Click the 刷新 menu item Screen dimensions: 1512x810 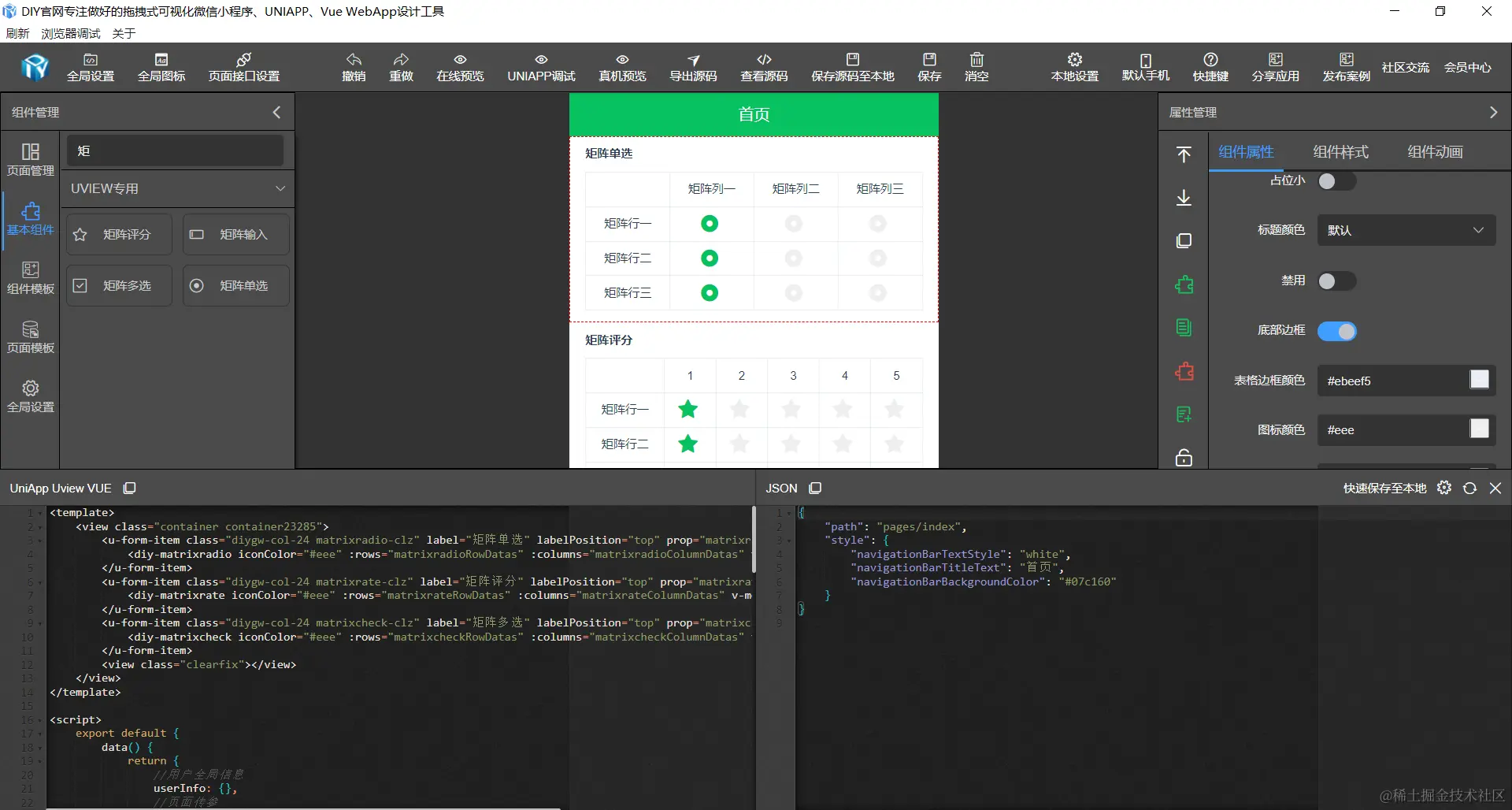(x=17, y=33)
